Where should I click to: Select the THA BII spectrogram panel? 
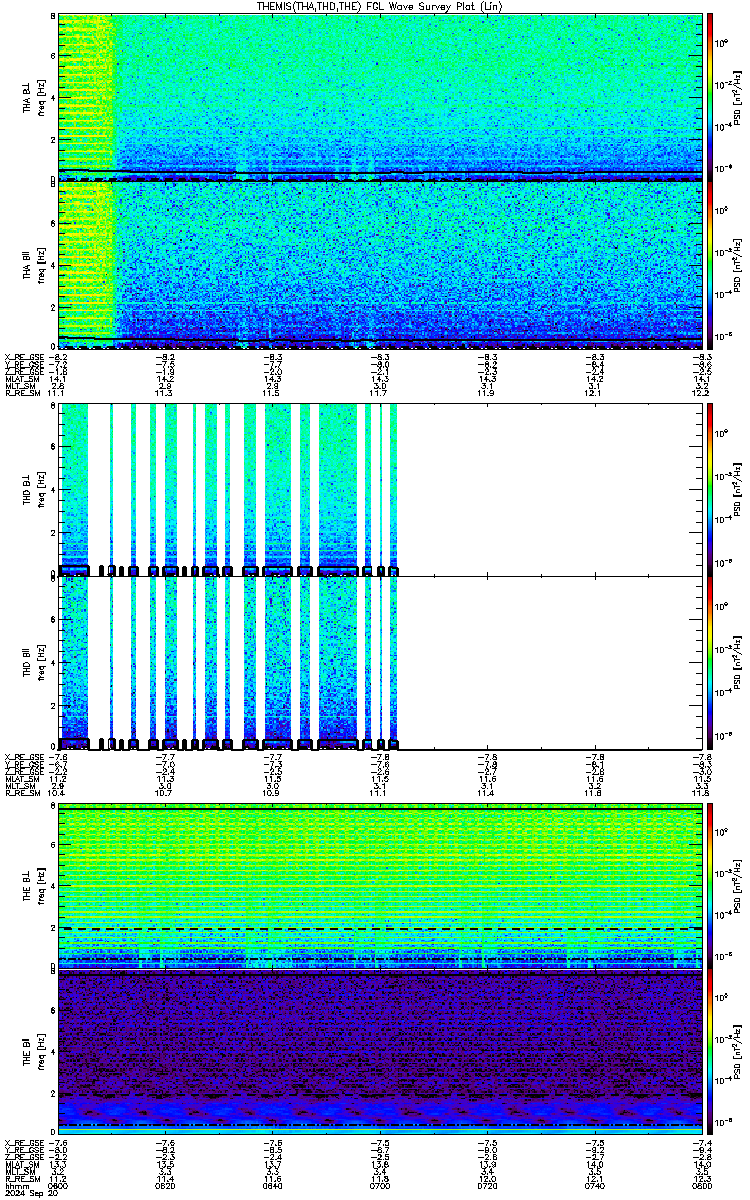point(379,265)
